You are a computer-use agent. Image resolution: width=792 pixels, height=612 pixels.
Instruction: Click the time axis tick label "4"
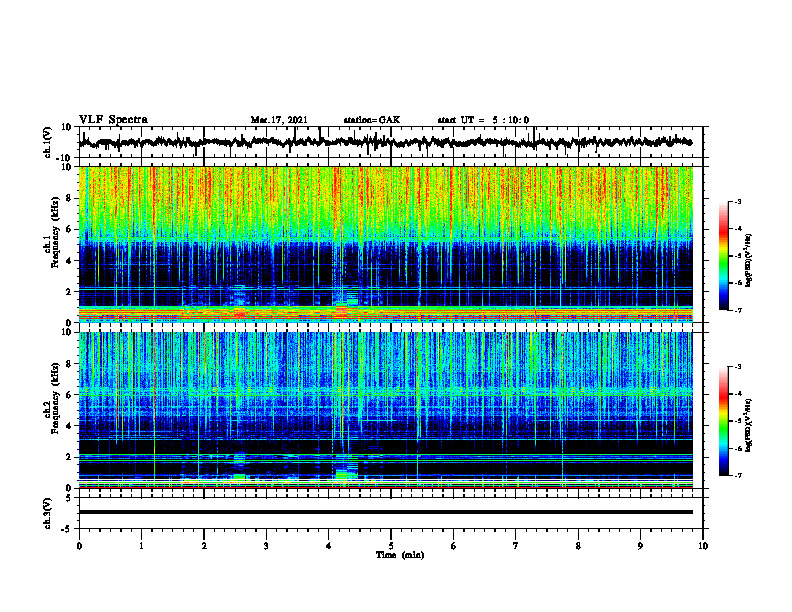[x=329, y=546]
